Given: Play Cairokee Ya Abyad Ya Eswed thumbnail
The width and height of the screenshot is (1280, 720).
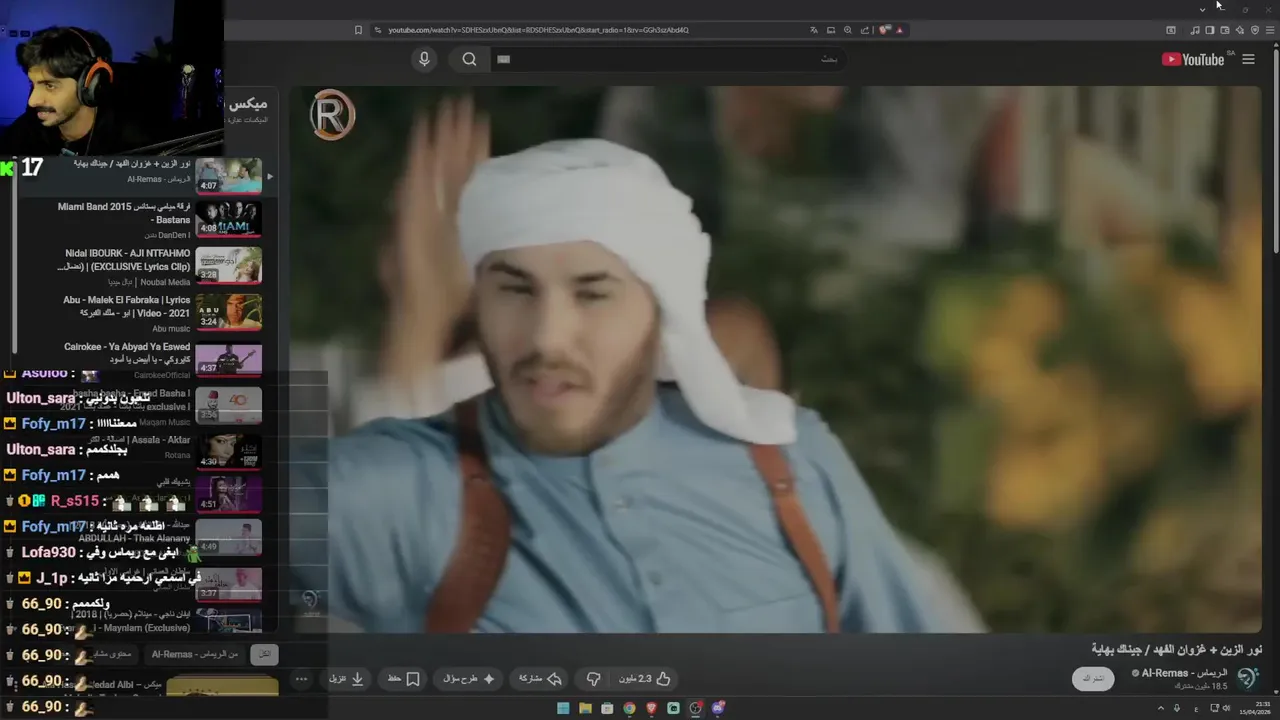Looking at the screenshot, I should [x=229, y=358].
